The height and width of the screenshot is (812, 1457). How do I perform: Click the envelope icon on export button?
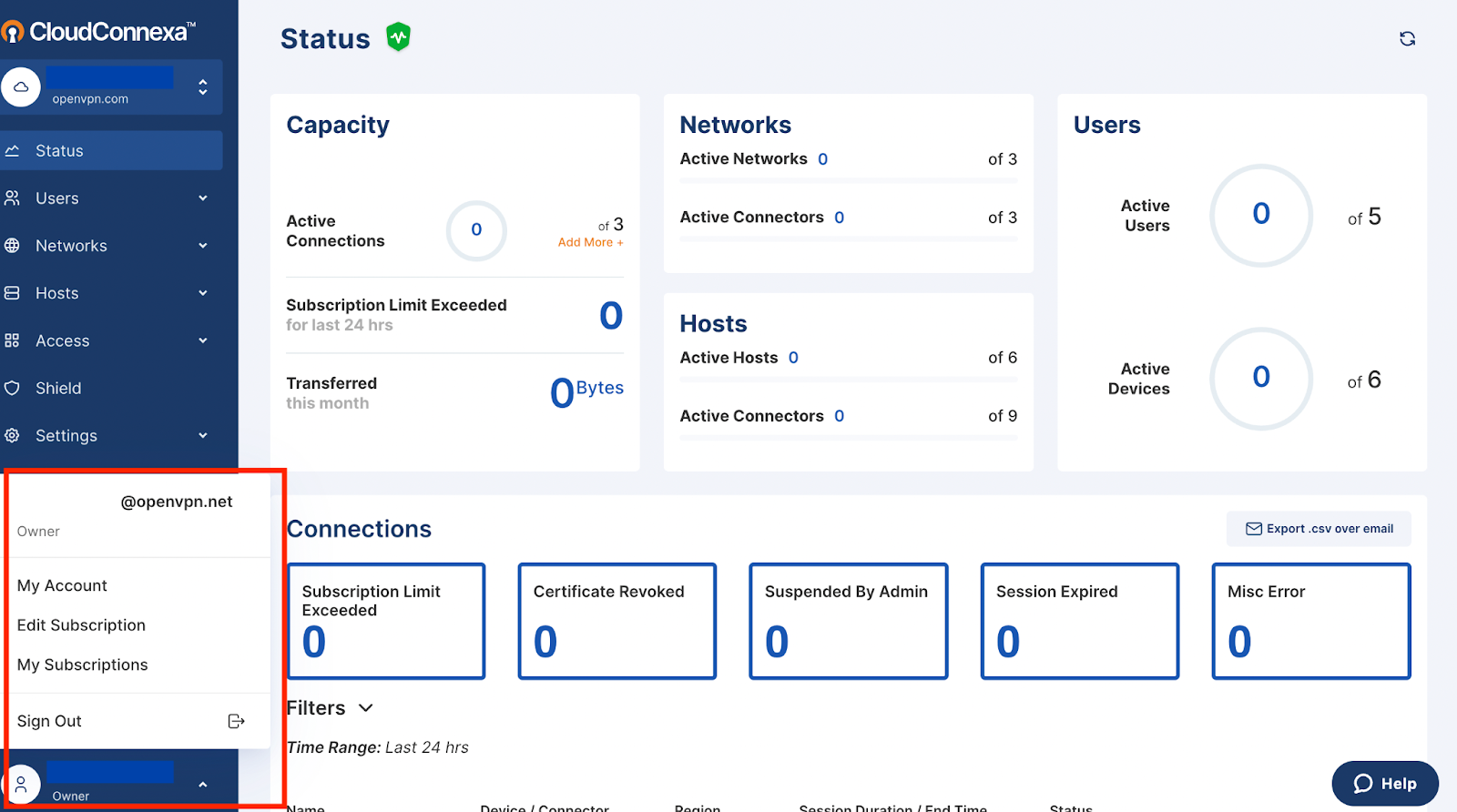pos(1254,529)
